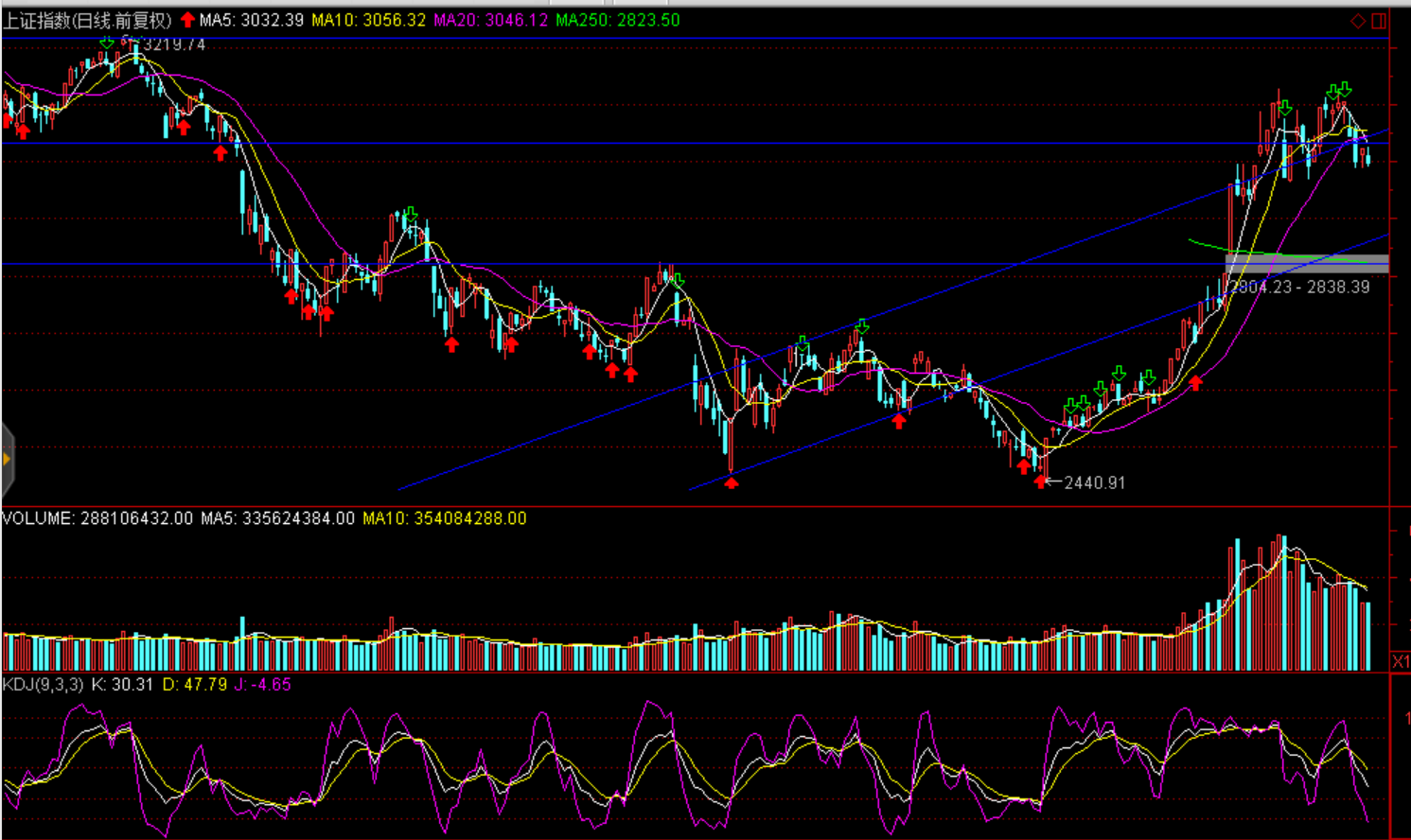Screen dimensions: 1411x840
Task: Click the 2440.91 lowest price label
Action: coord(1095,482)
